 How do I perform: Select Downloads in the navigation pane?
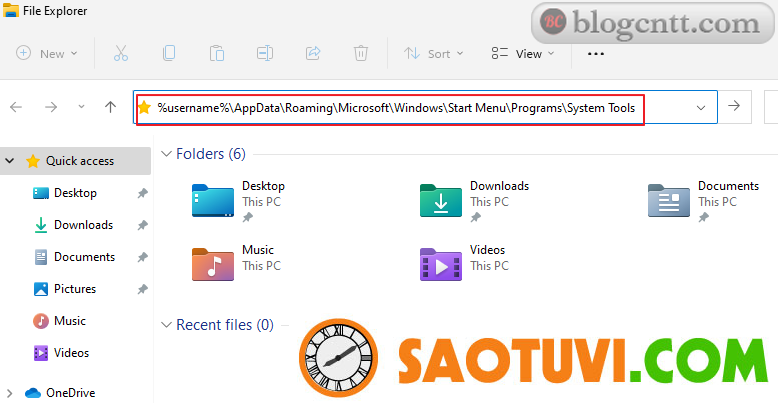pyautogui.click(x=83, y=225)
